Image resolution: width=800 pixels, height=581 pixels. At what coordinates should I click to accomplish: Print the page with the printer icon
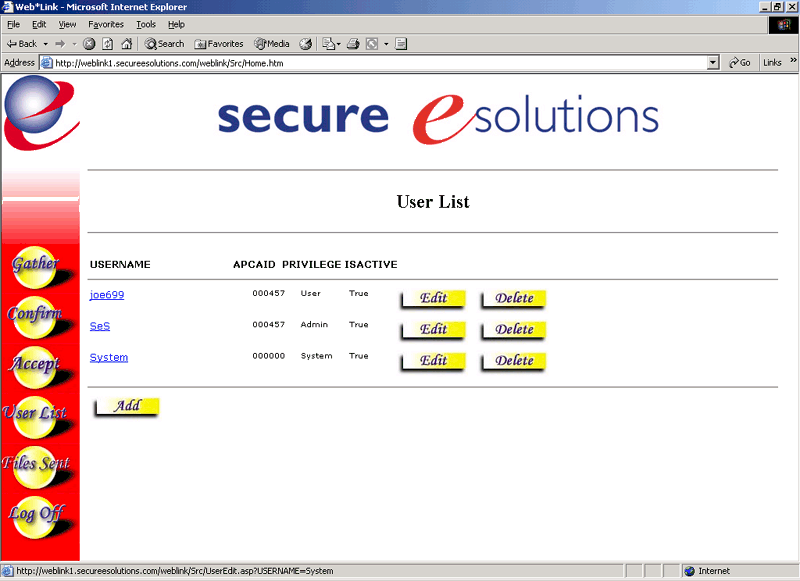pyautogui.click(x=353, y=44)
